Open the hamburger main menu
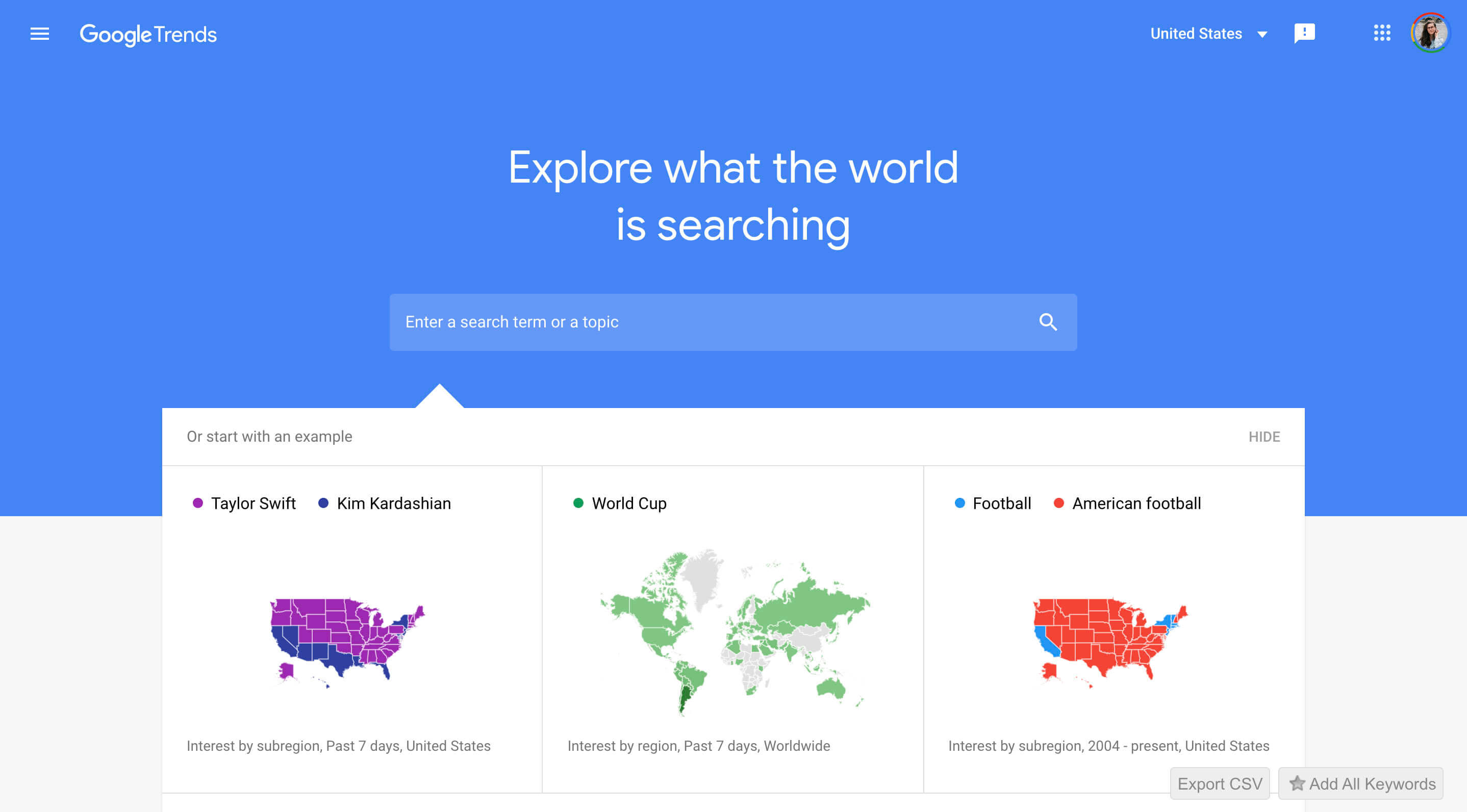This screenshot has width=1467, height=812. click(39, 34)
